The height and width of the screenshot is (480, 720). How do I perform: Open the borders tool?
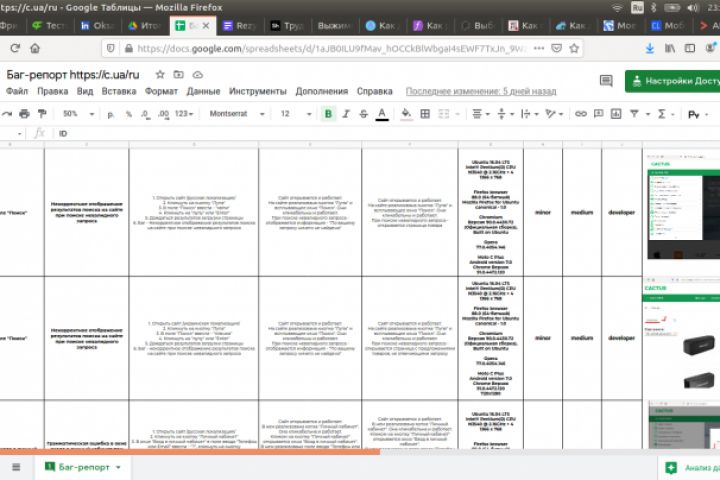coord(425,113)
